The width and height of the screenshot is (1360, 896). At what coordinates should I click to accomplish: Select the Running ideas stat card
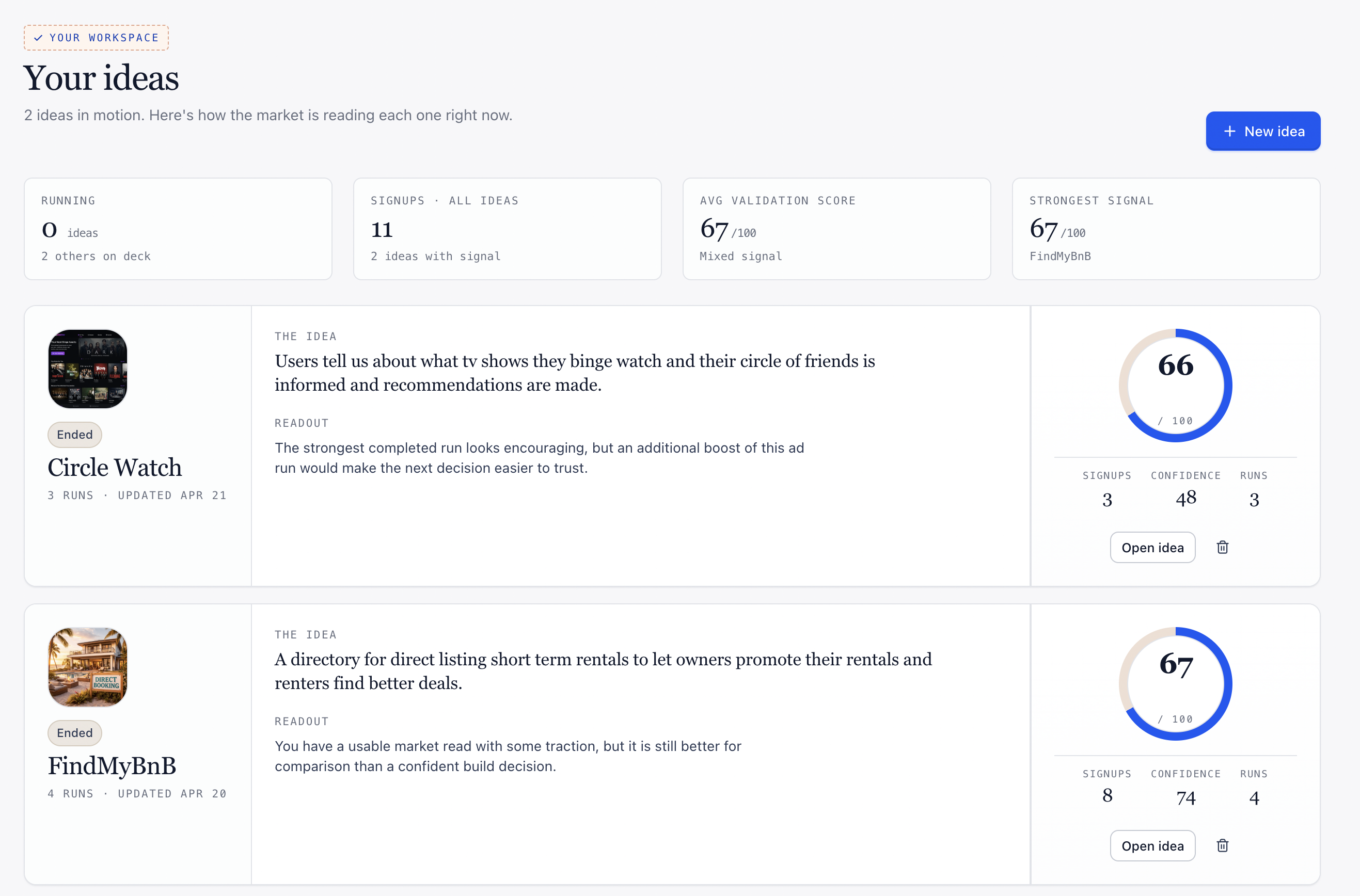click(178, 229)
